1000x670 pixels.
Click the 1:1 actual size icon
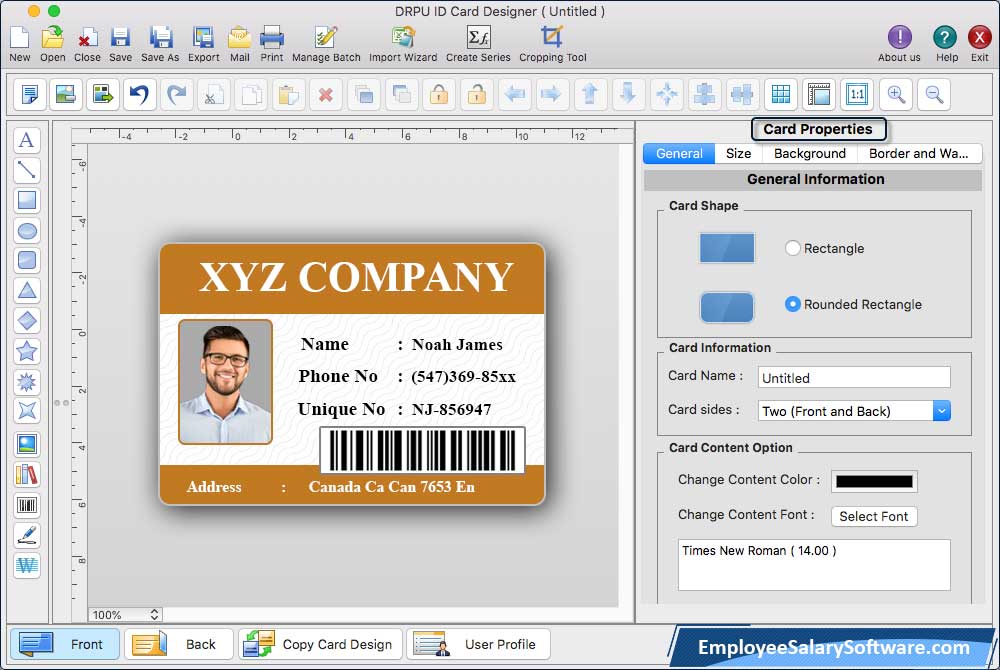(x=857, y=94)
